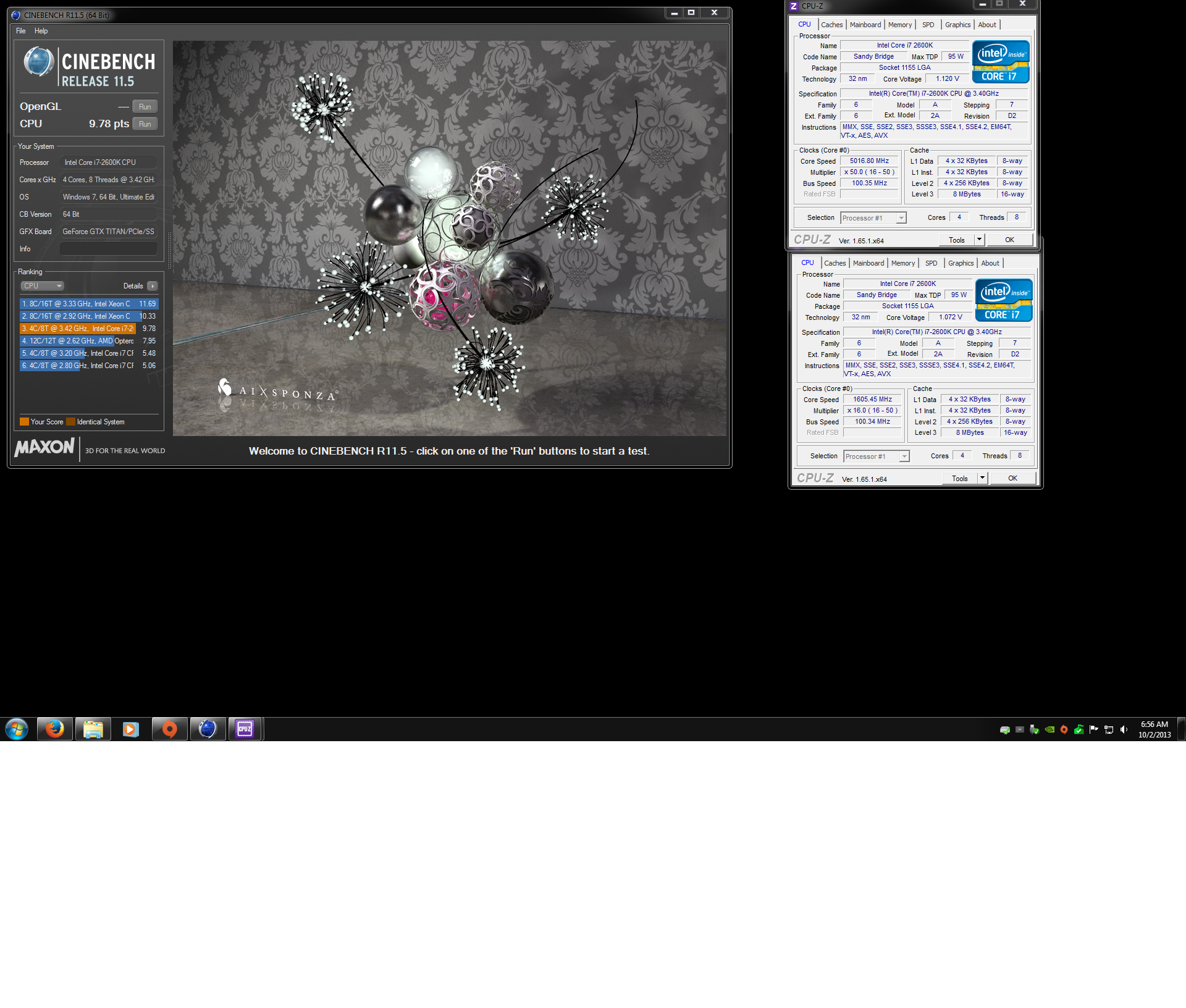Switch to SPD tab in upper CPU-Z
The height and width of the screenshot is (1008, 1186).
click(928, 25)
